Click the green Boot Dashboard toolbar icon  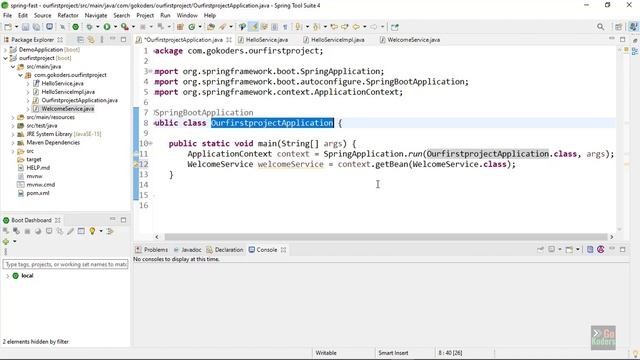[x=76, y=27]
